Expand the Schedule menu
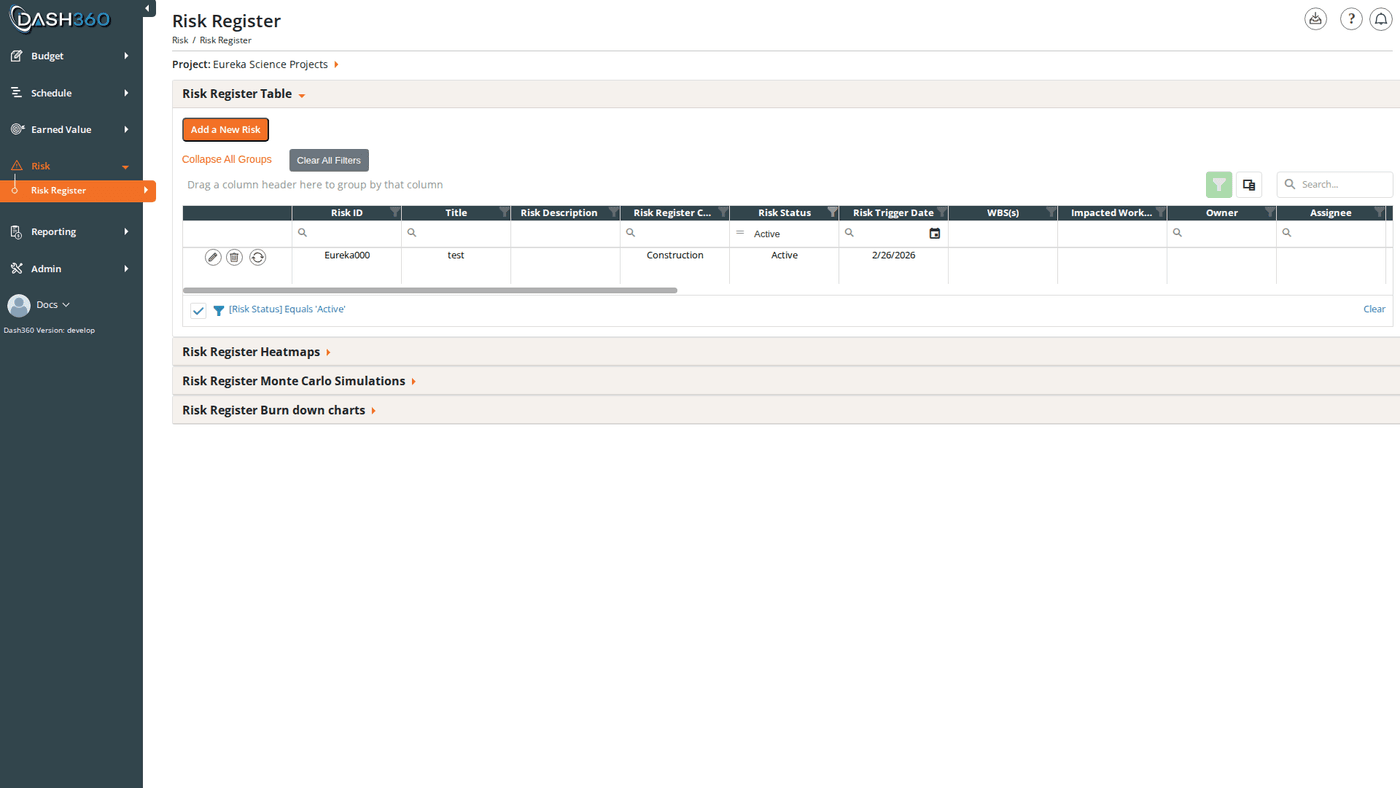Screen dimensions: 1400x788 [x=71, y=93]
